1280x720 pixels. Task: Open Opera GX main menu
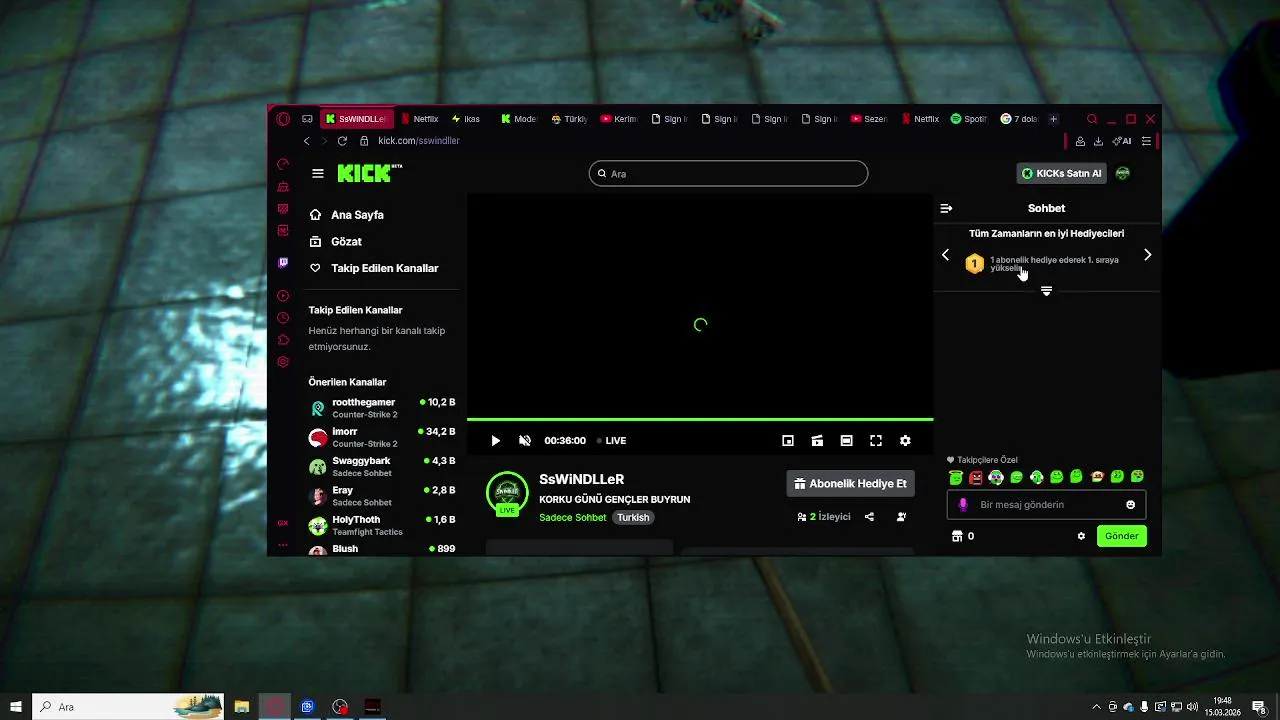pyautogui.click(x=283, y=119)
